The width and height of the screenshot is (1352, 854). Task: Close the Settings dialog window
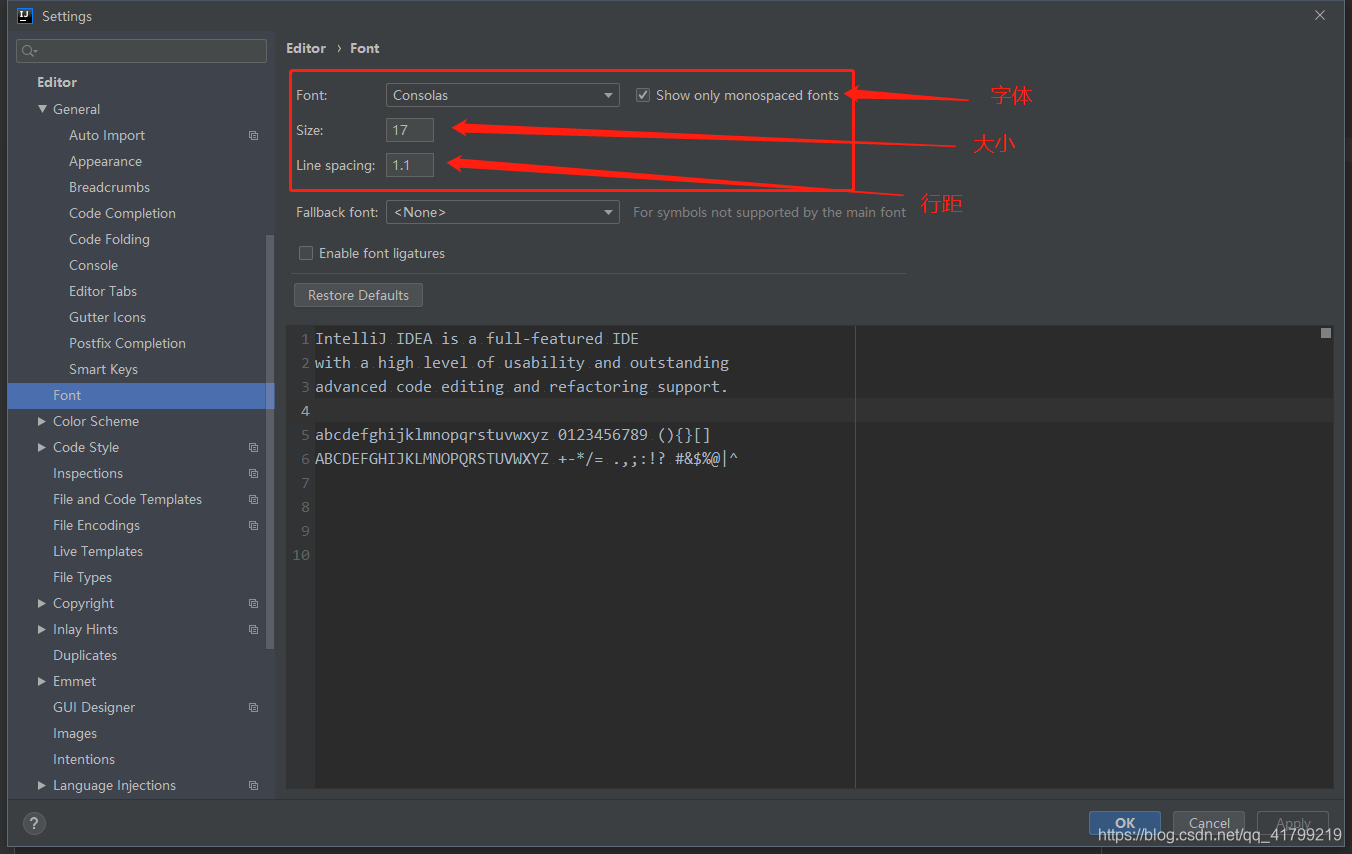[x=1320, y=16]
